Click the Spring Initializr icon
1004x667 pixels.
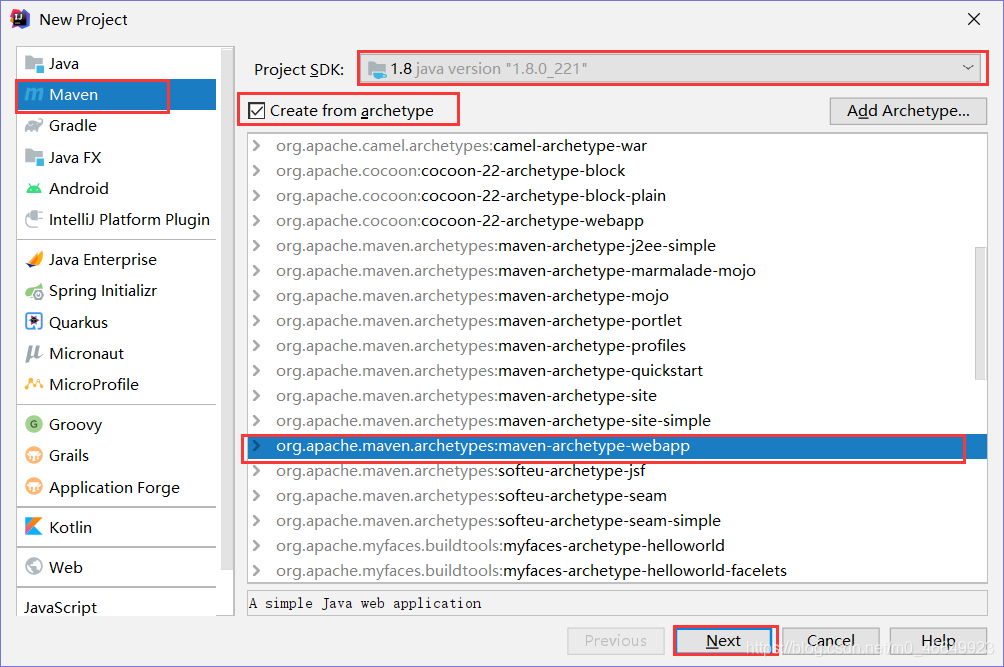(x=34, y=291)
